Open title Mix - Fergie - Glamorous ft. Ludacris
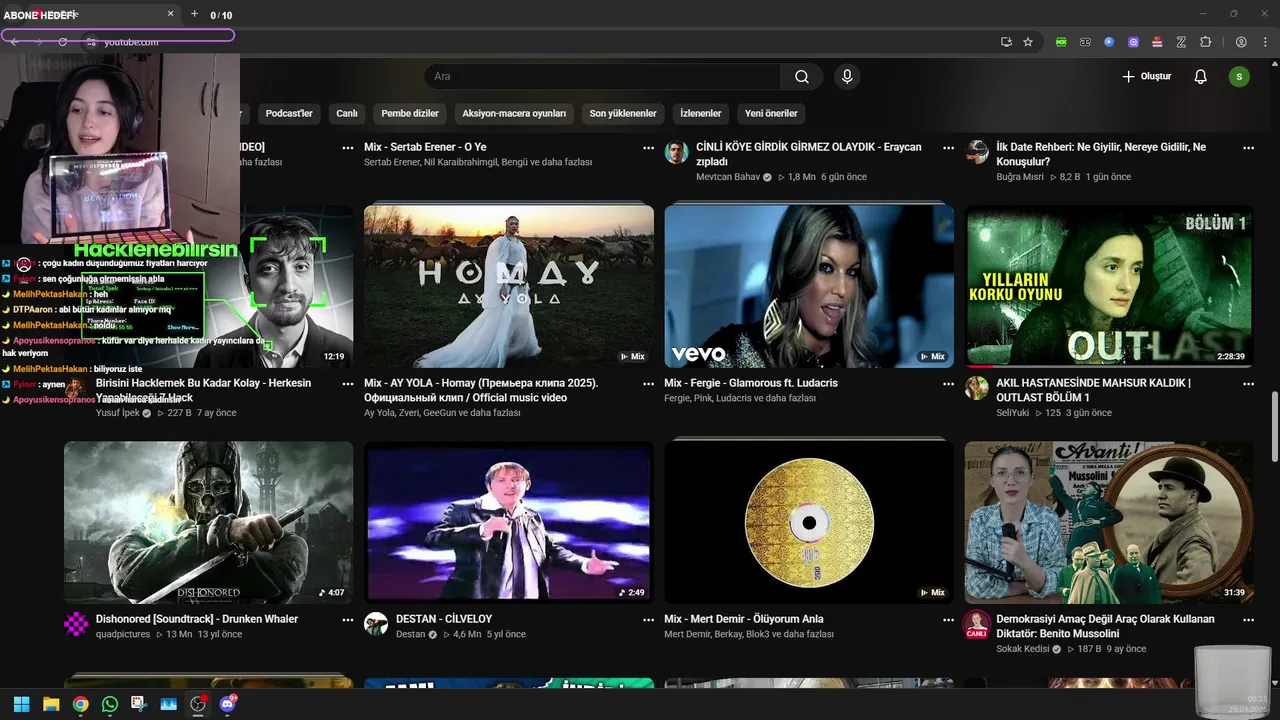The width and height of the screenshot is (1280, 720). tap(751, 383)
